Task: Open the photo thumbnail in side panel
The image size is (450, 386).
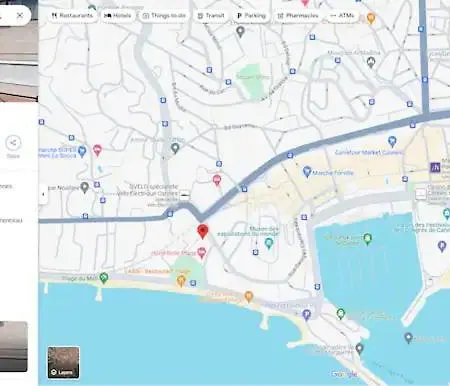Action: pos(14,346)
